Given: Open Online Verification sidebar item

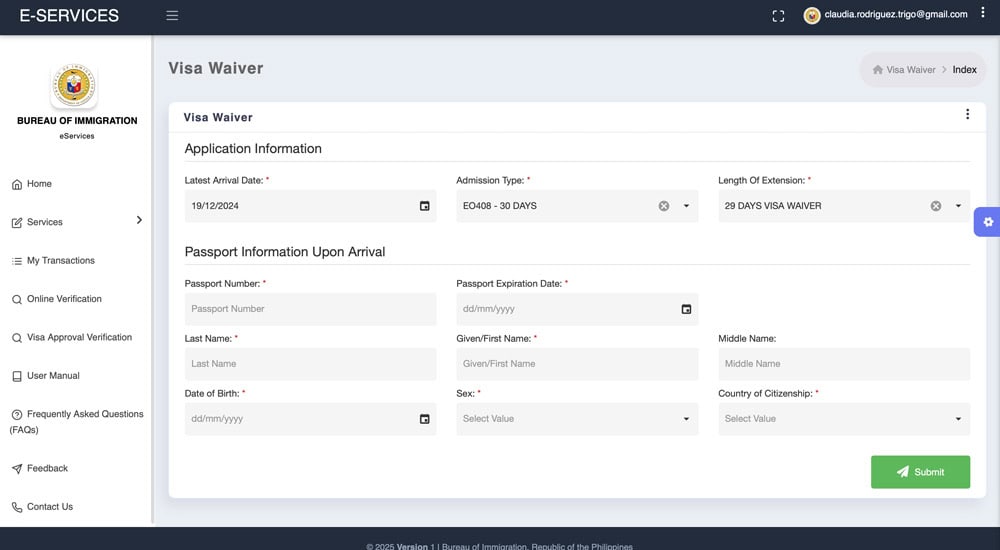Looking at the screenshot, I should point(64,299).
